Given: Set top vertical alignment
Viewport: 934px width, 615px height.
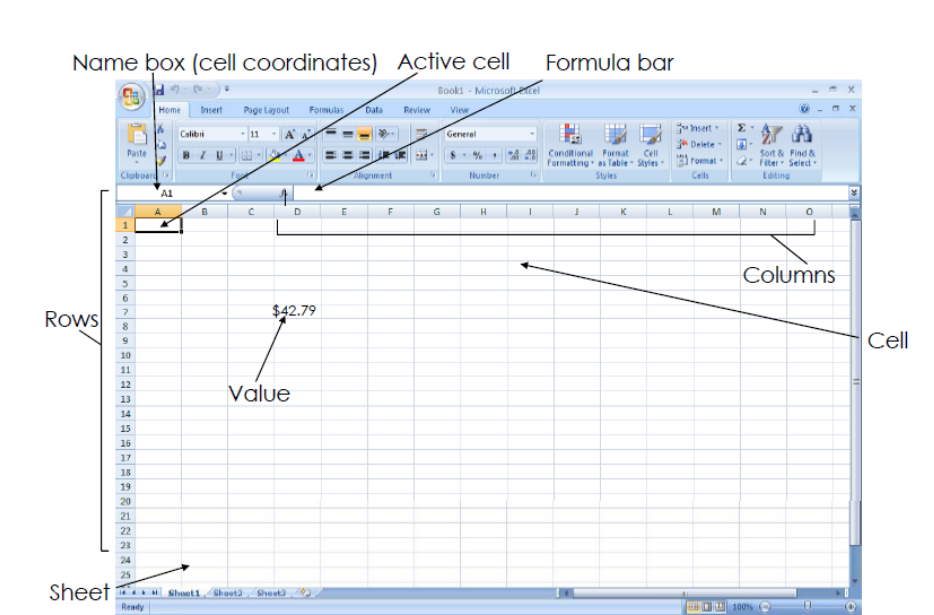Looking at the screenshot, I should coord(331,134).
